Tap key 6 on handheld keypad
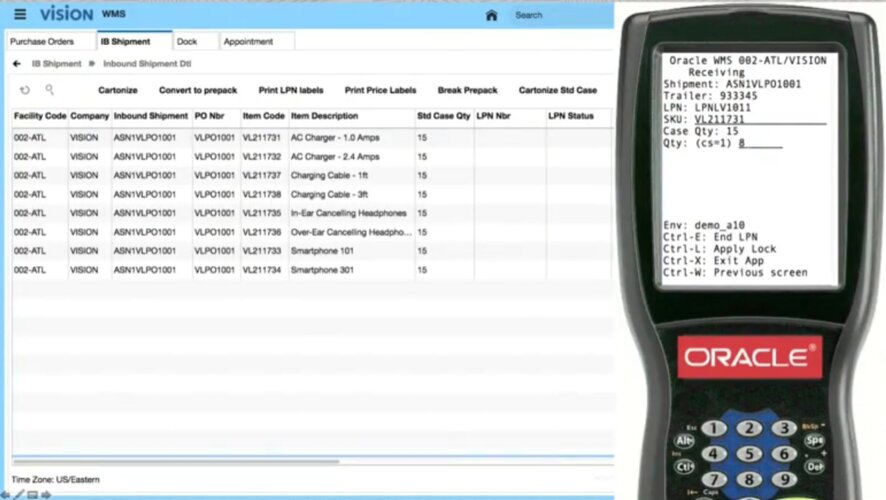 point(784,454)
